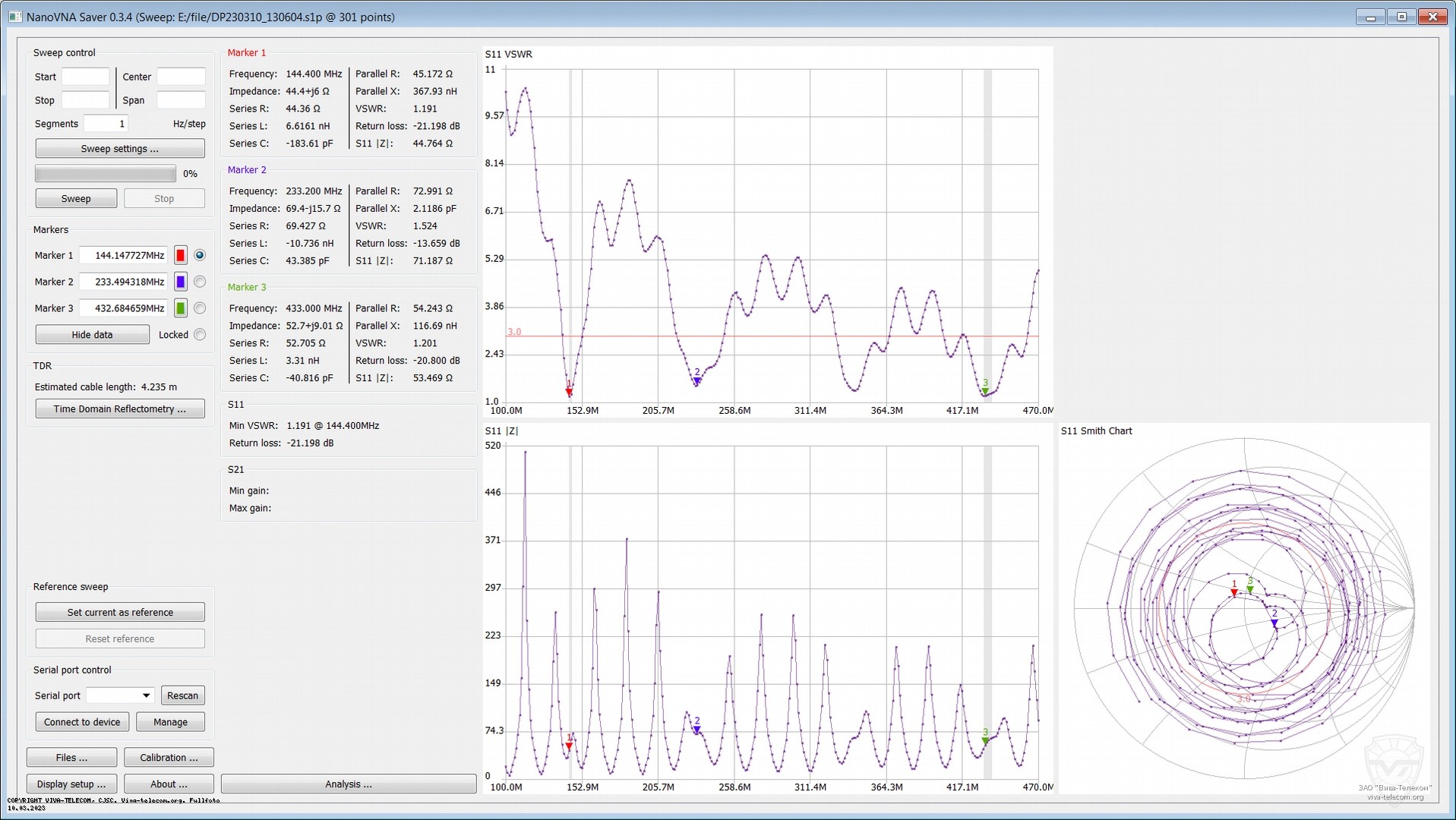The height and width of the screenshot is (820, 1456).
Task: Open Sweep settings dialog
Action: point(120,149)
